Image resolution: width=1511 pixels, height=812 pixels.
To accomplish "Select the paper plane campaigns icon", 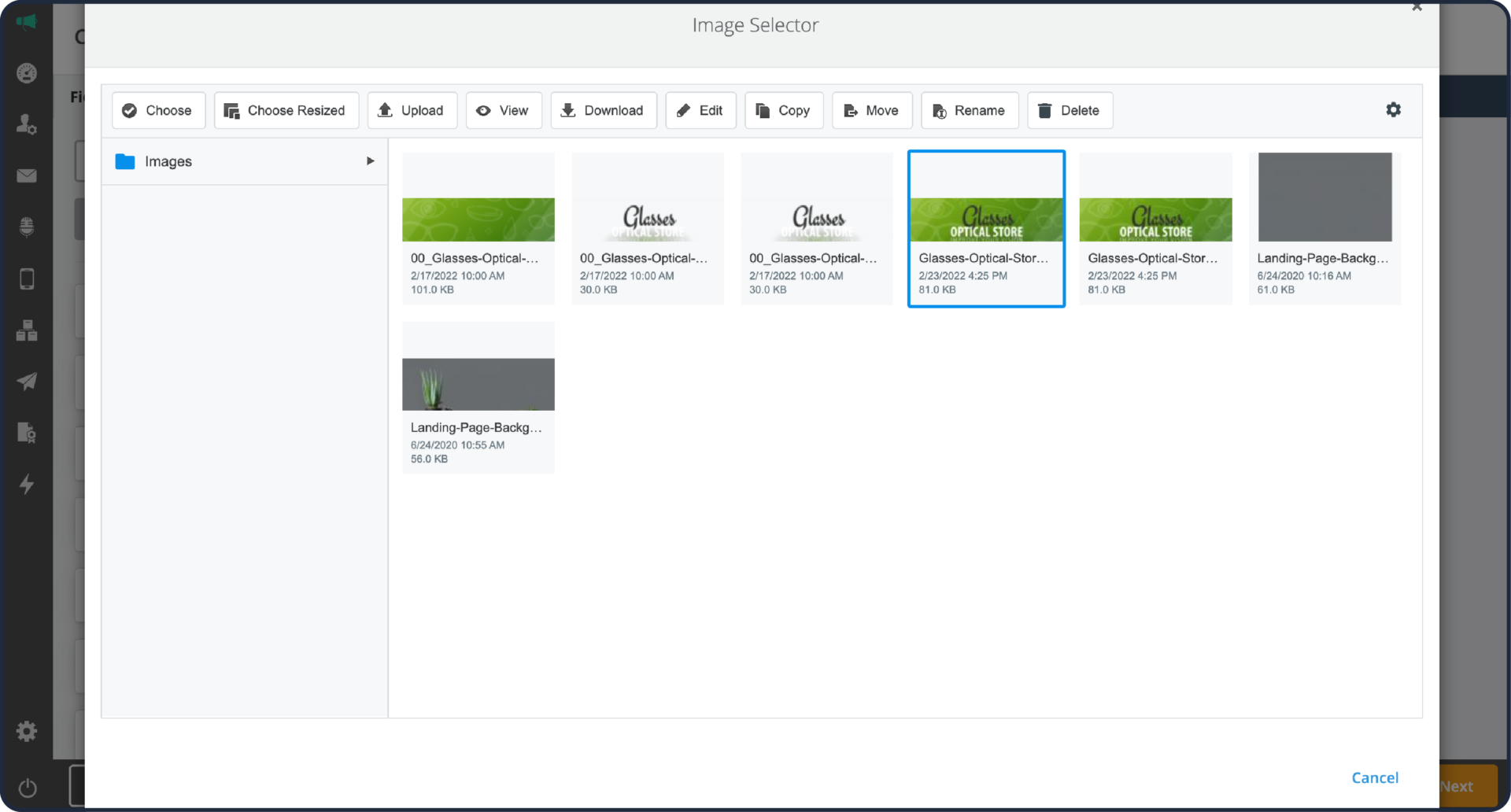I will pyautogui.click(x=27, y=382).
